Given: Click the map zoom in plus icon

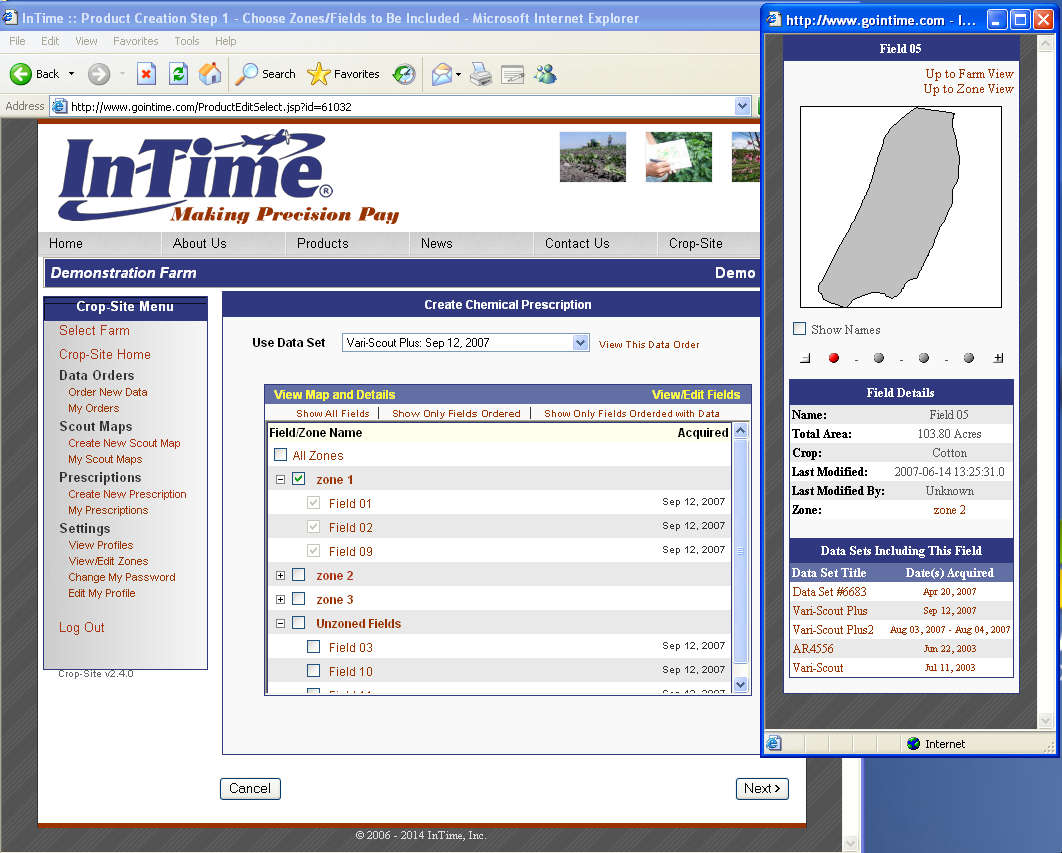Looking at the screenshot, I should pos(998,358).
